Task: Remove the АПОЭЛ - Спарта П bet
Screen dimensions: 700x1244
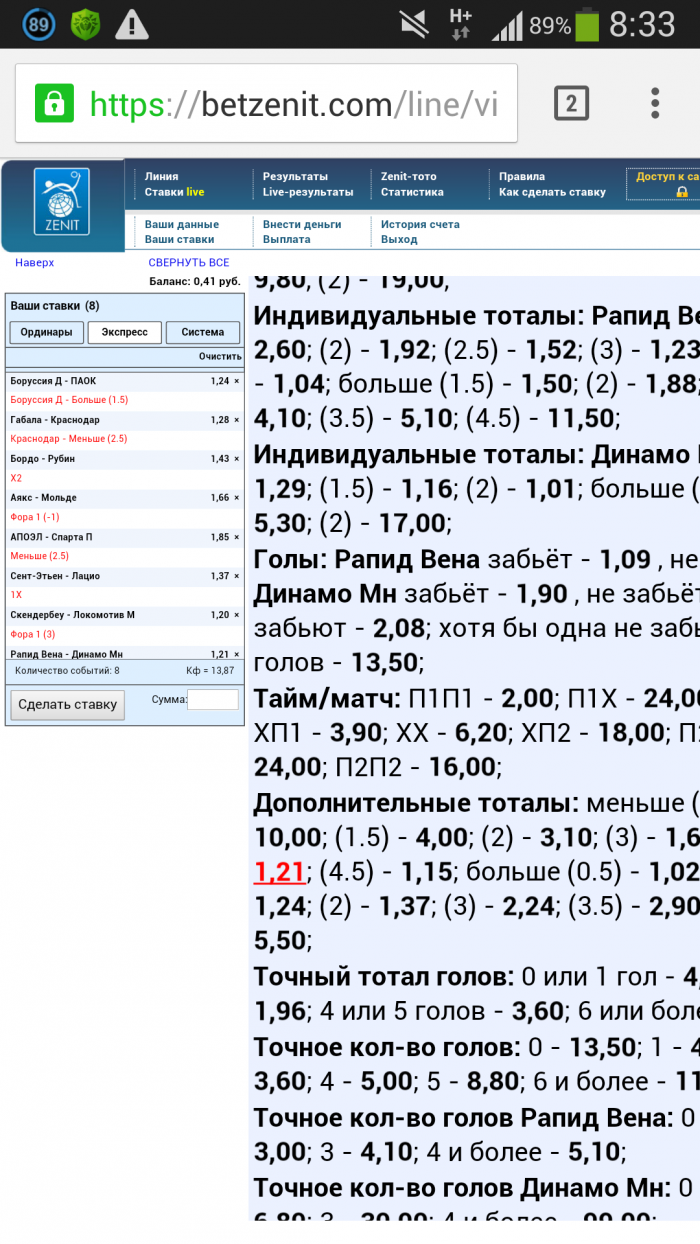Action: (x=237, y=537)
